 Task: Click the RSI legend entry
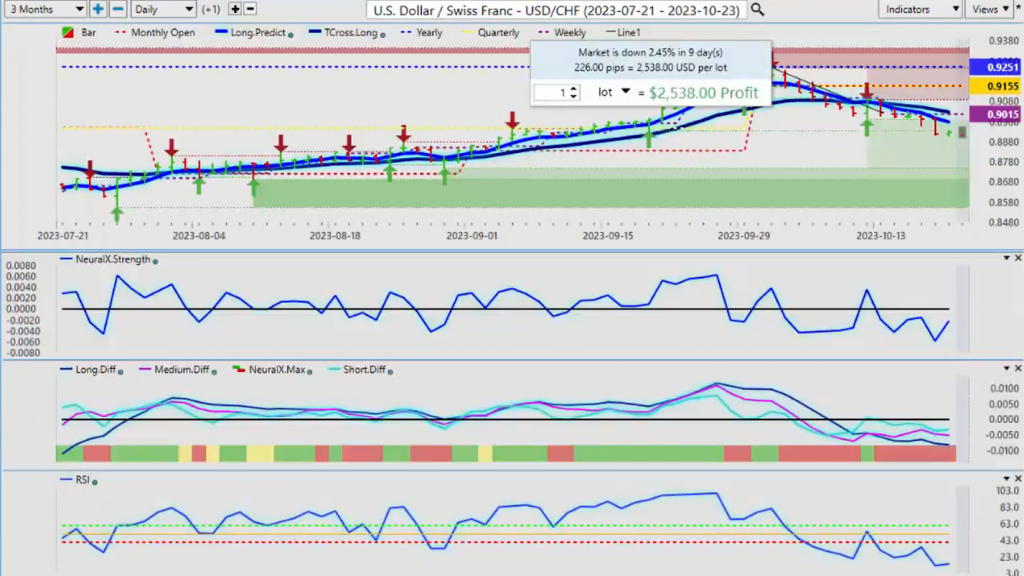75,480
